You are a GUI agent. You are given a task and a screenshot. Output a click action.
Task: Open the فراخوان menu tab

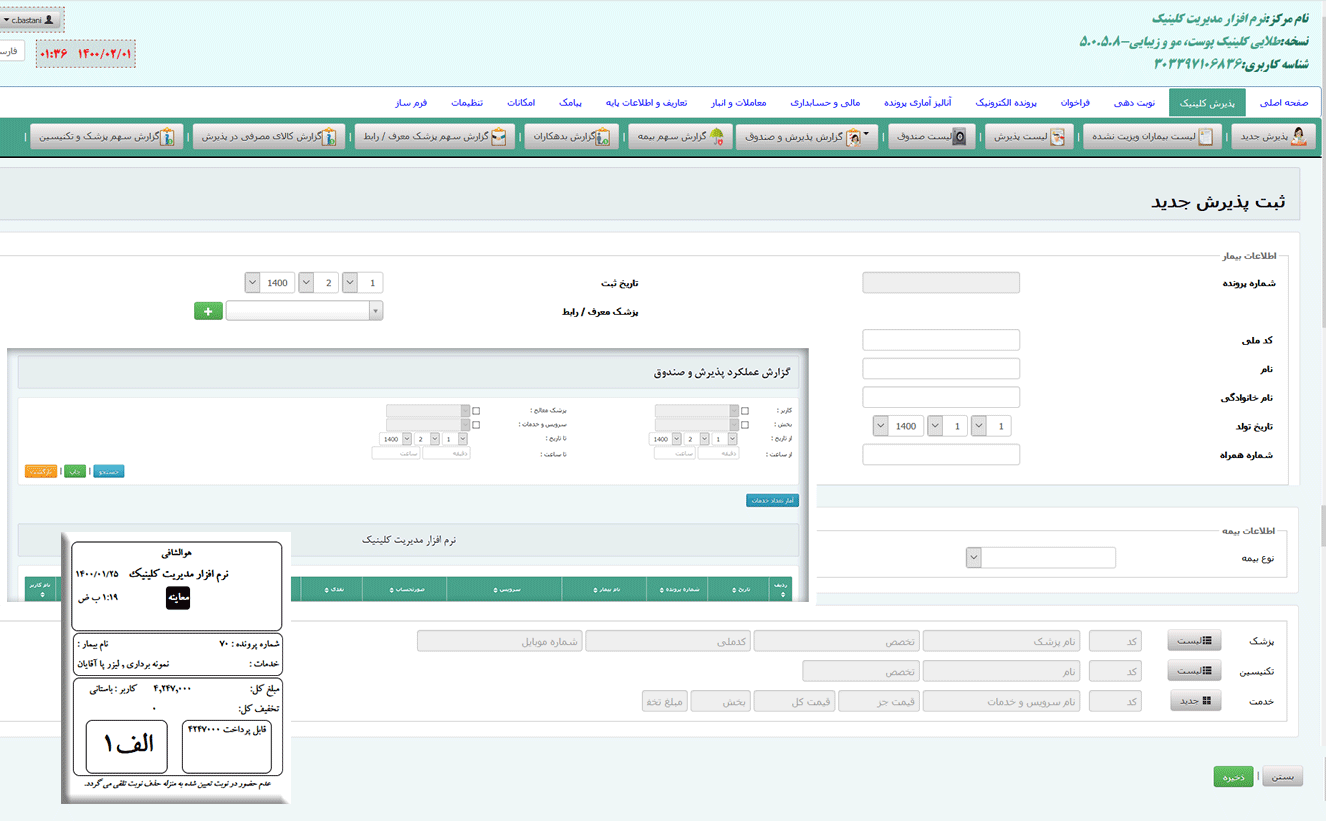tap(1075, 102)
